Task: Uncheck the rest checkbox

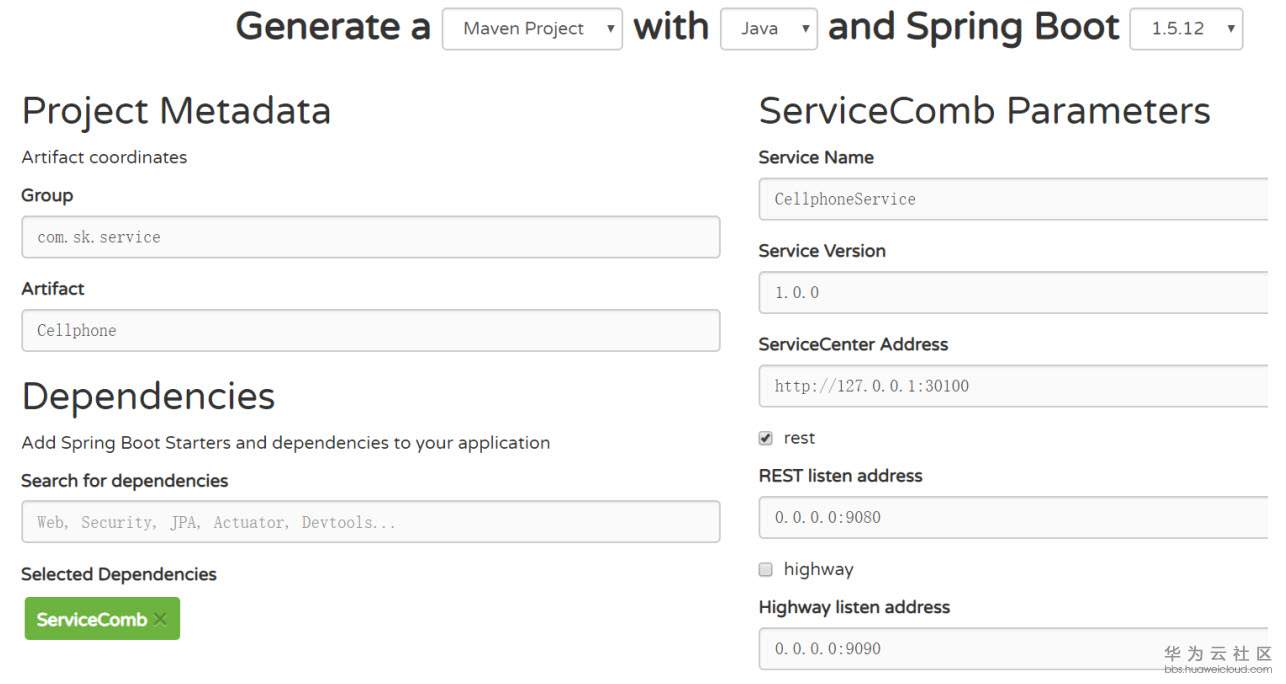Action: coord(766,438)
